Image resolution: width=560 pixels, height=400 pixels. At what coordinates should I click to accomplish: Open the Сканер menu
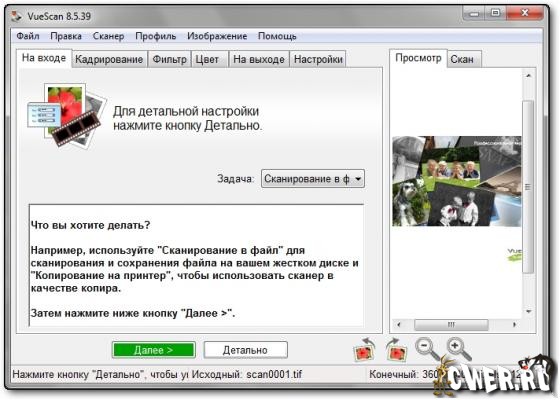(108, 36)
